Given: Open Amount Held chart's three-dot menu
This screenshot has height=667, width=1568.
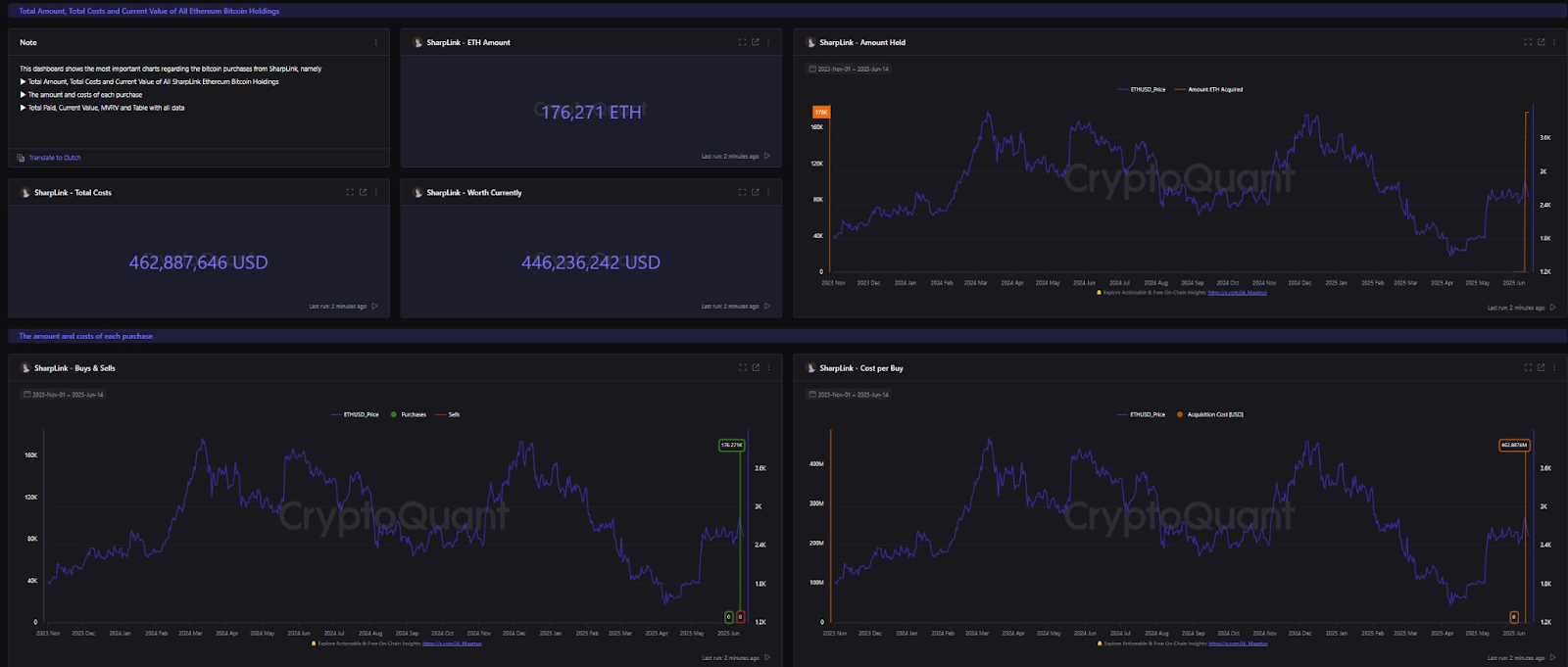Looking at the screenshot, I should 1554,42.
